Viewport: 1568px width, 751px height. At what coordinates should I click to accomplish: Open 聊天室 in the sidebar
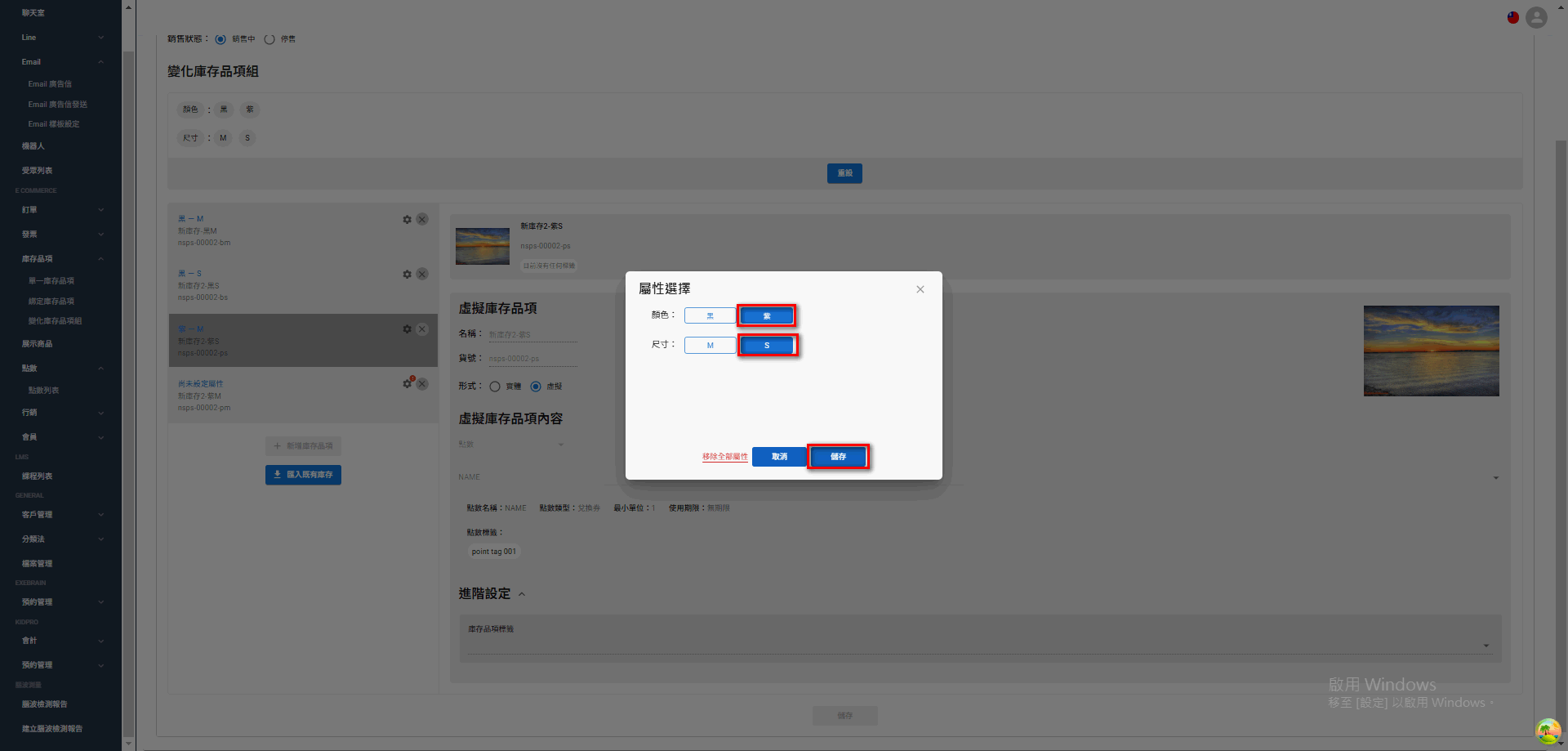click(33, 13)
